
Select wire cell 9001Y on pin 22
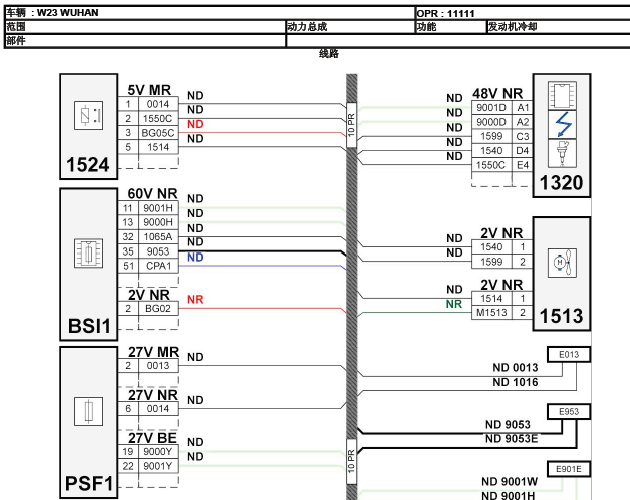point(158,466)
